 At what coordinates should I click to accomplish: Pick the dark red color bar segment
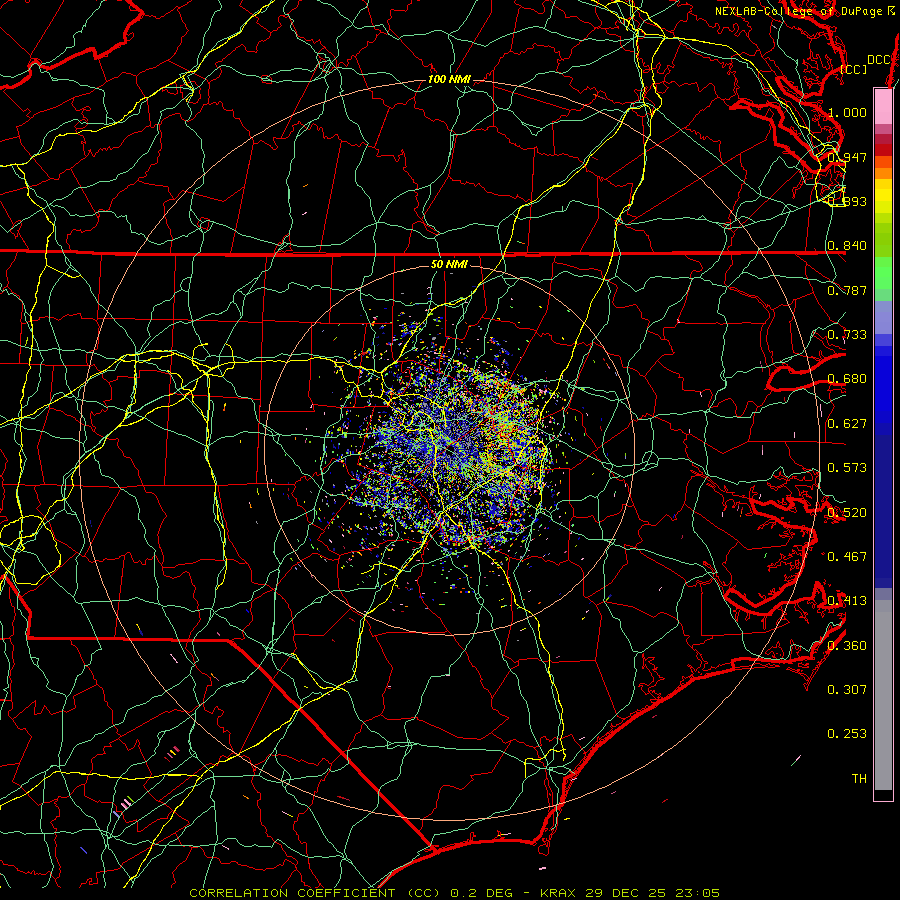click(x=883, y=150)
